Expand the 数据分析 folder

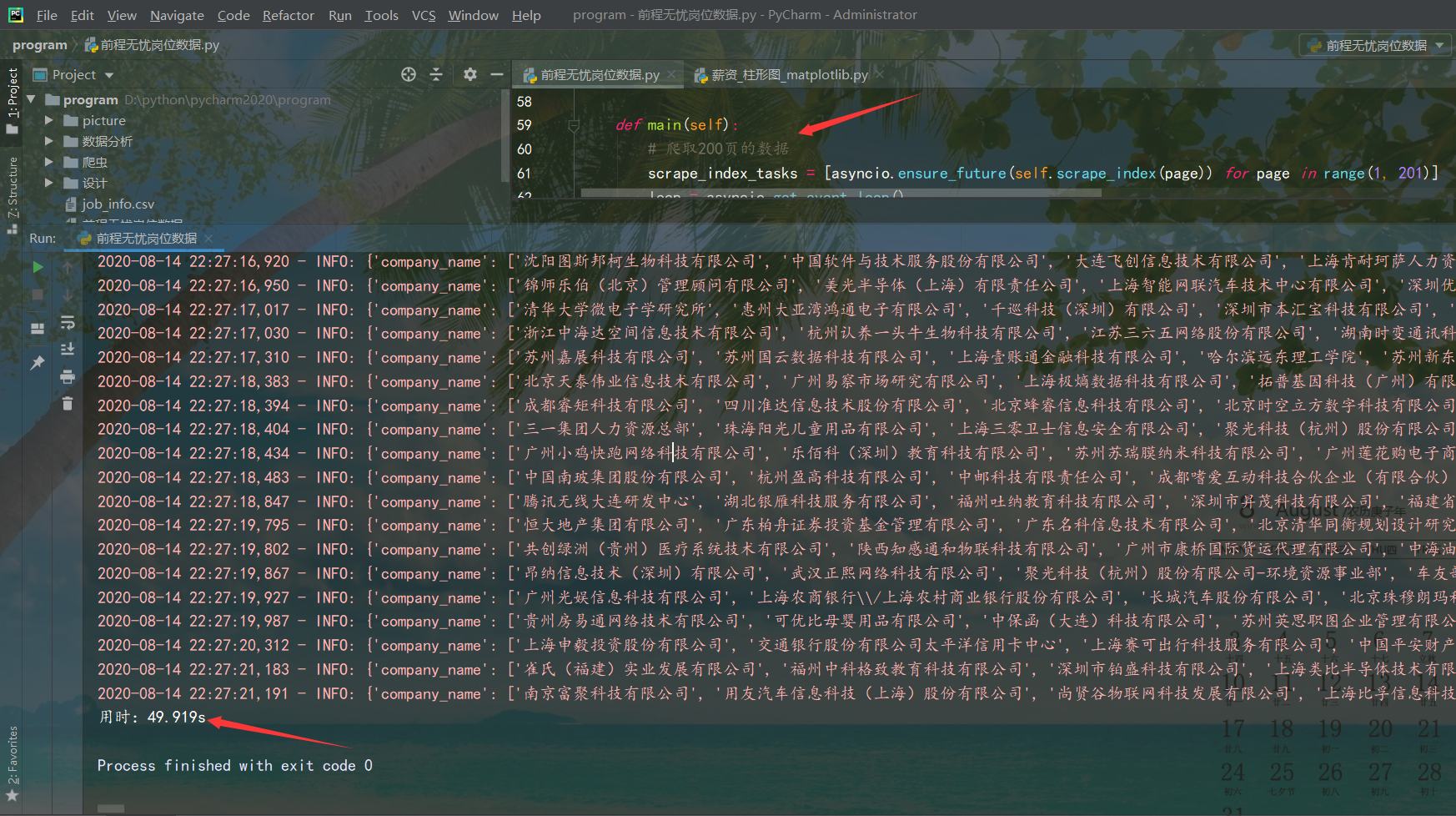coord(49,141)
